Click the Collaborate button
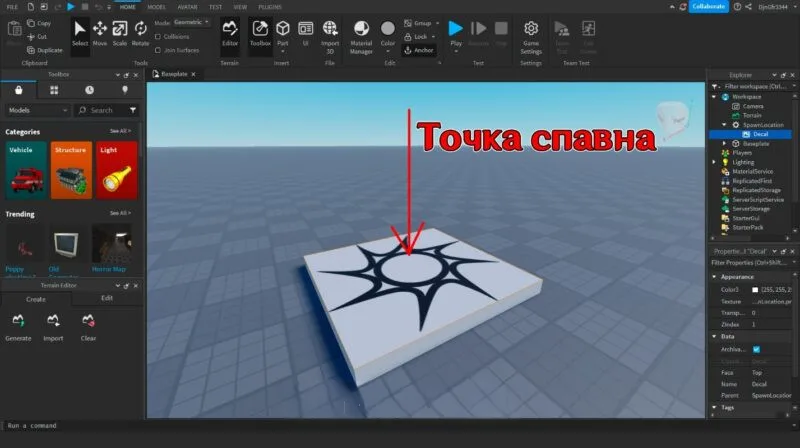The image size is (800, 448). tap(709, 7)
